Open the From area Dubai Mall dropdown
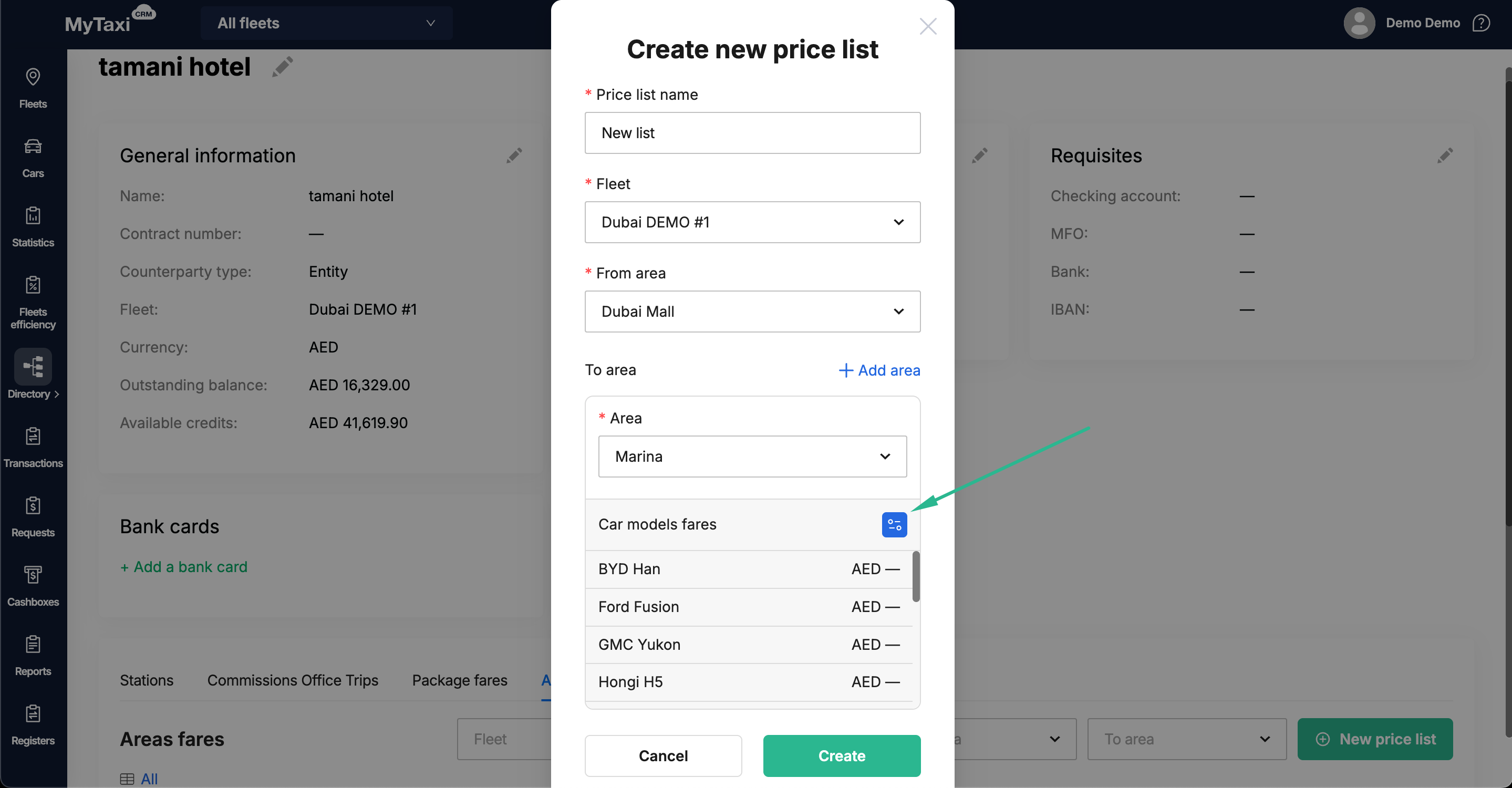The height and width of the screenshot is (788, 1512). tap(752, 312)
